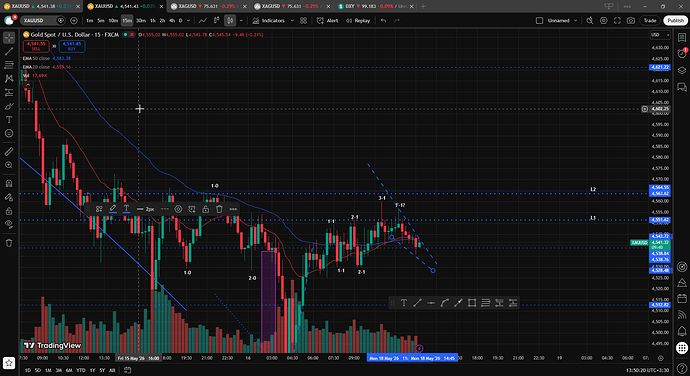Open indicator templates grid
The width and height of the screenshot is (690, 376).
[x=304, y=21]
